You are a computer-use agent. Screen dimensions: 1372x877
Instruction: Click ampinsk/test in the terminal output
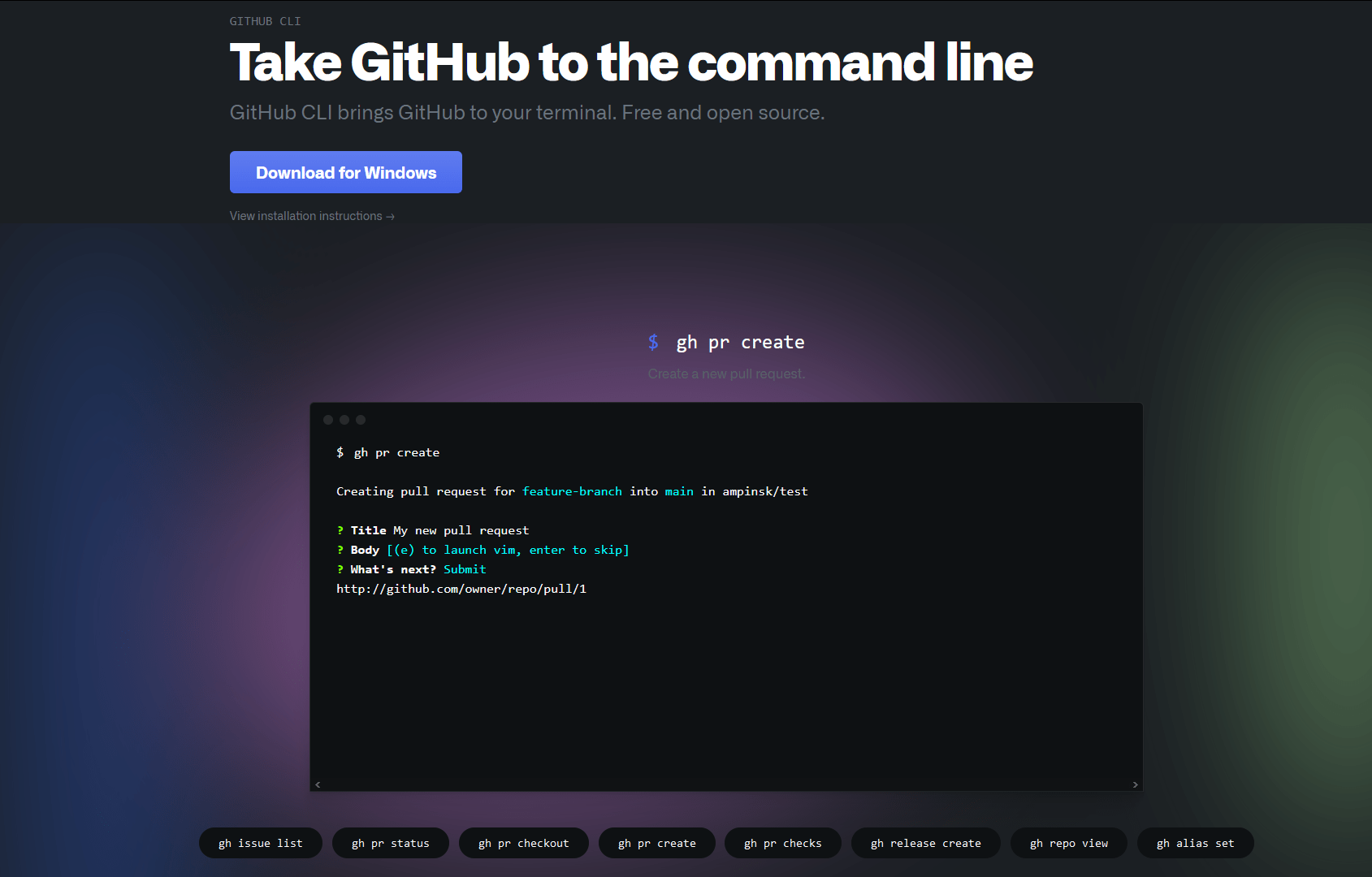765,491
